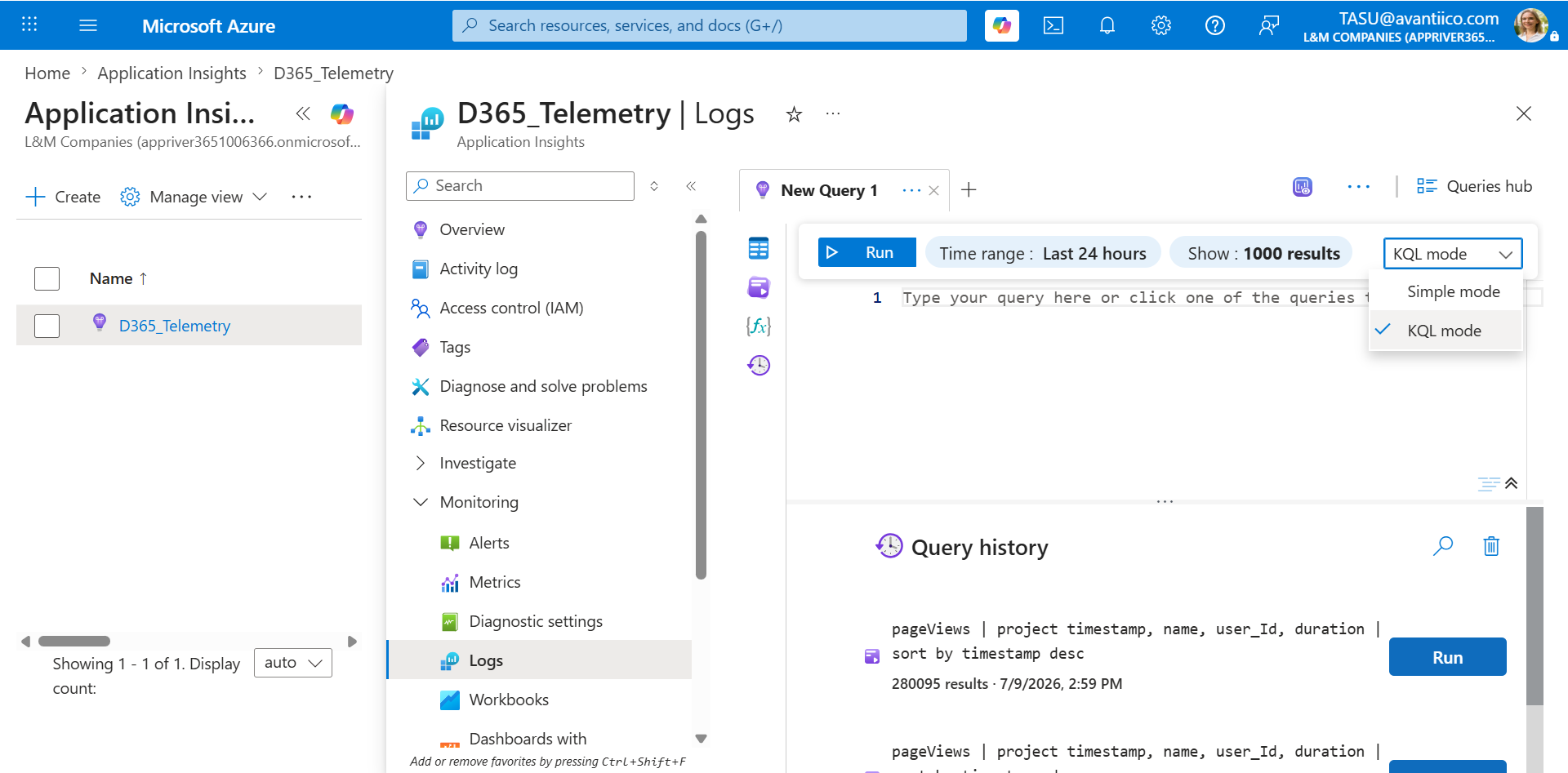Image resolution: width=1568 pixels, height=773 pixels.
Task: Close the D365_Telemetry Logs blade
Action: 1524,113
